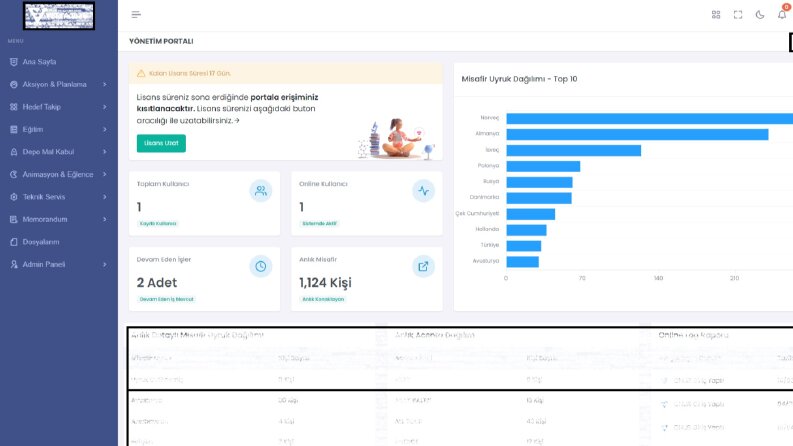Click the Norveç bar in chart
The width and height of the screenshot is (793, 446).
649,118
